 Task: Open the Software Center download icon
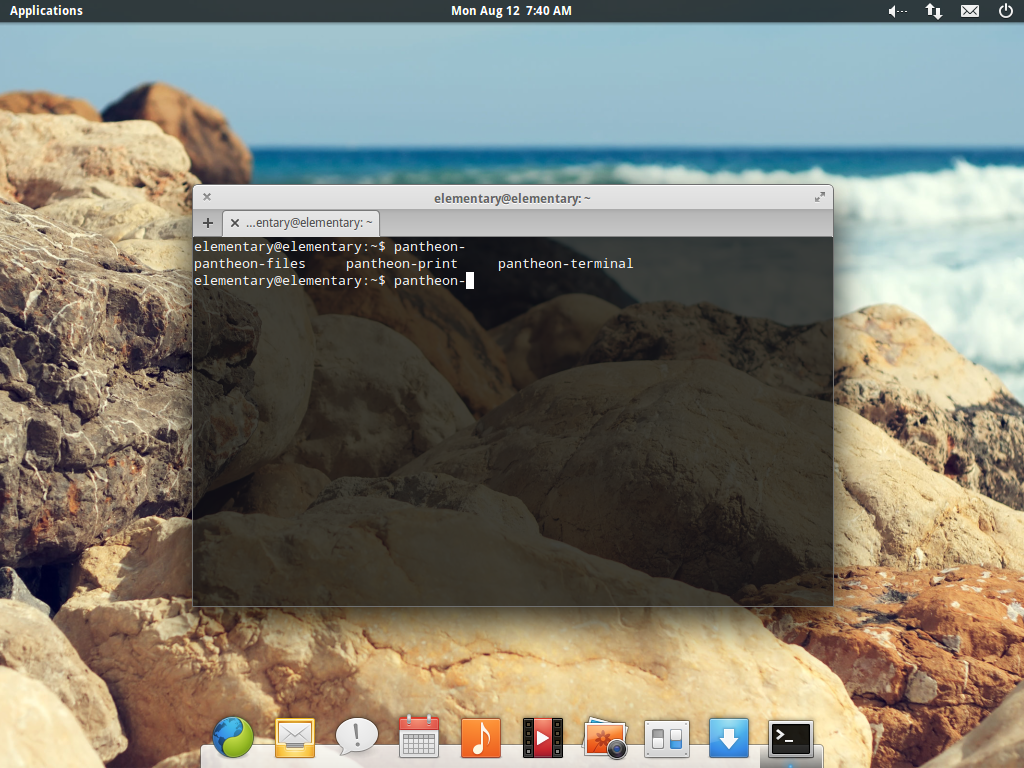pyautogui.click(x=729, y=738)
